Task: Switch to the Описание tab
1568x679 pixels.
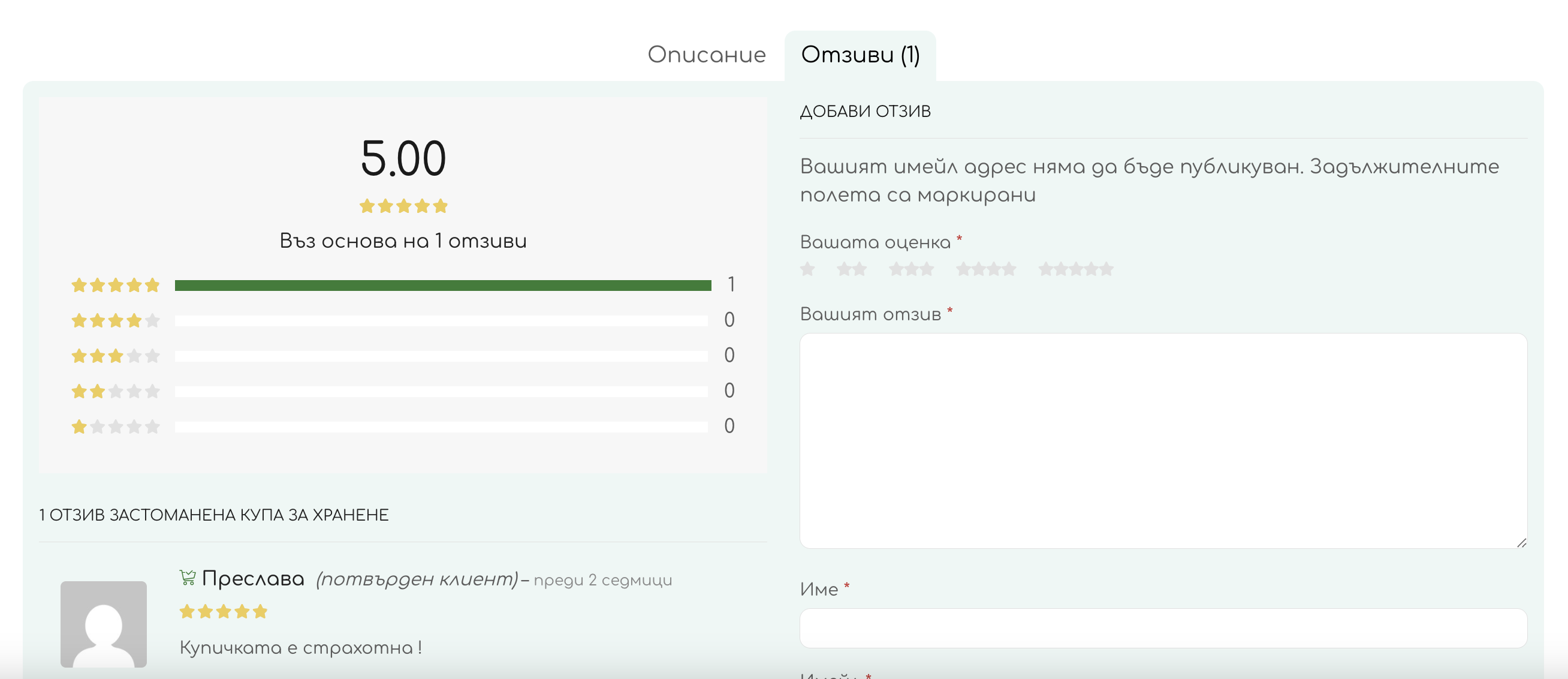Action: point(706,55)
